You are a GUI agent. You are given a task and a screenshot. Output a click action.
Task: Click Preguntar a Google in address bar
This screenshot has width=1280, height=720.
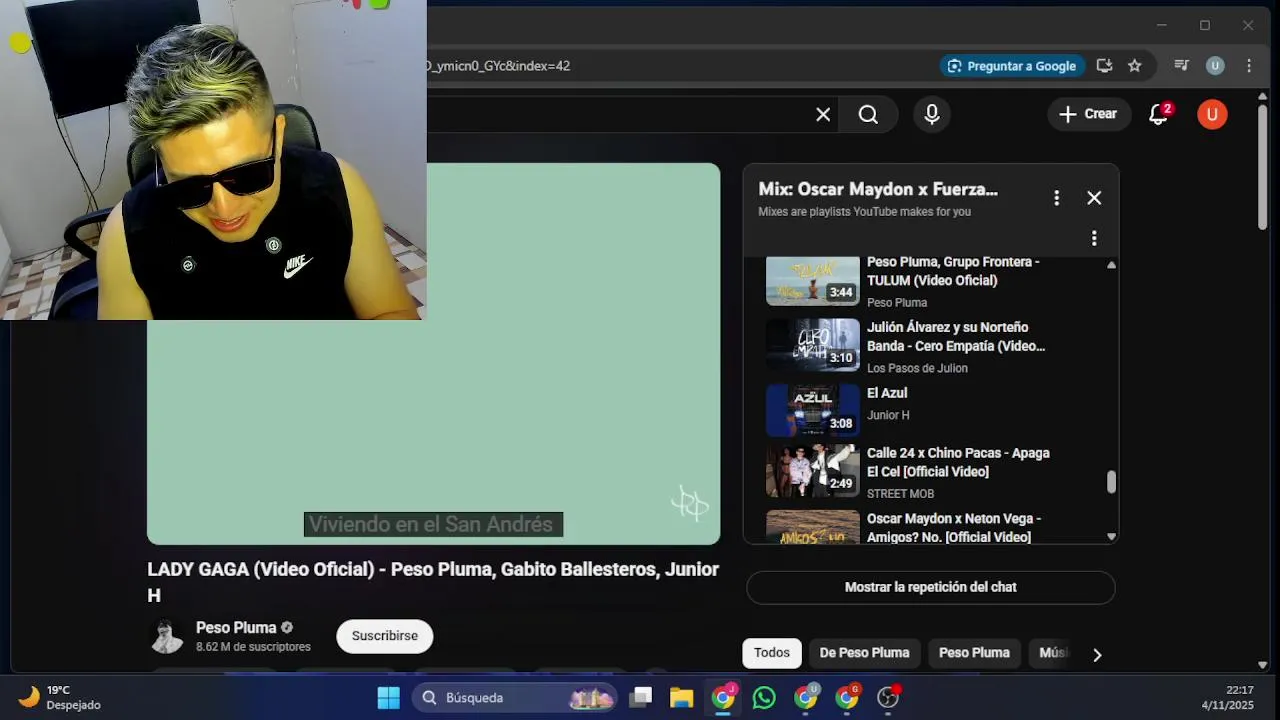point(1011,66)
